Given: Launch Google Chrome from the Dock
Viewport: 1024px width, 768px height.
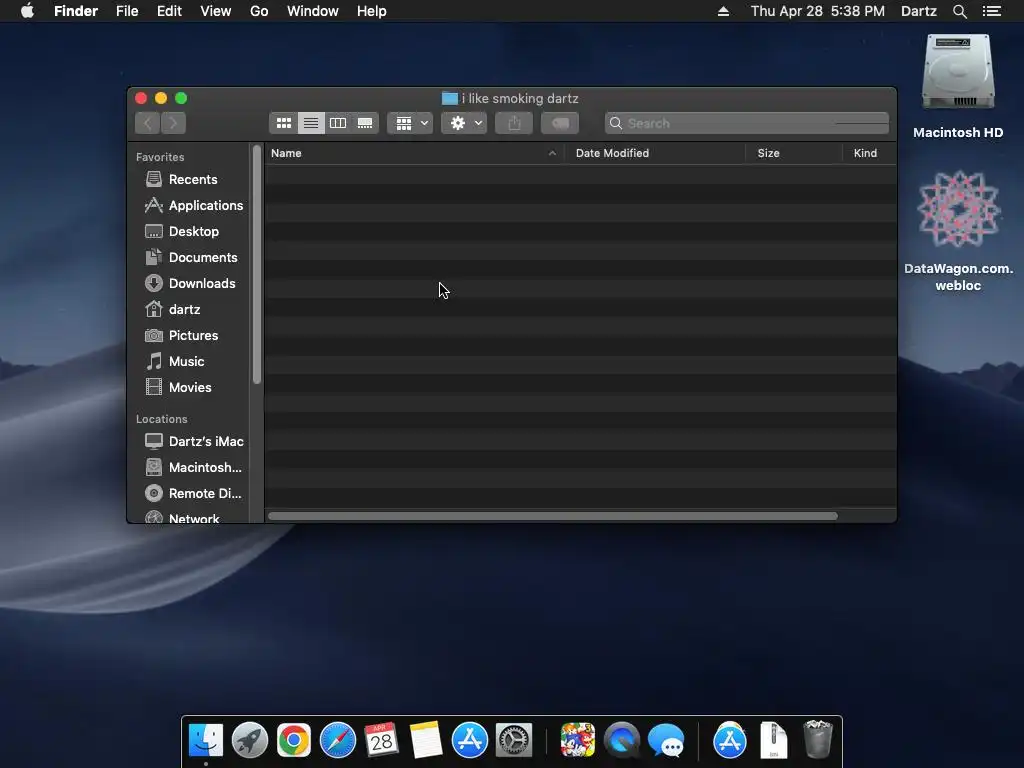Looking at the screenshot, I should tap(294, 740).
